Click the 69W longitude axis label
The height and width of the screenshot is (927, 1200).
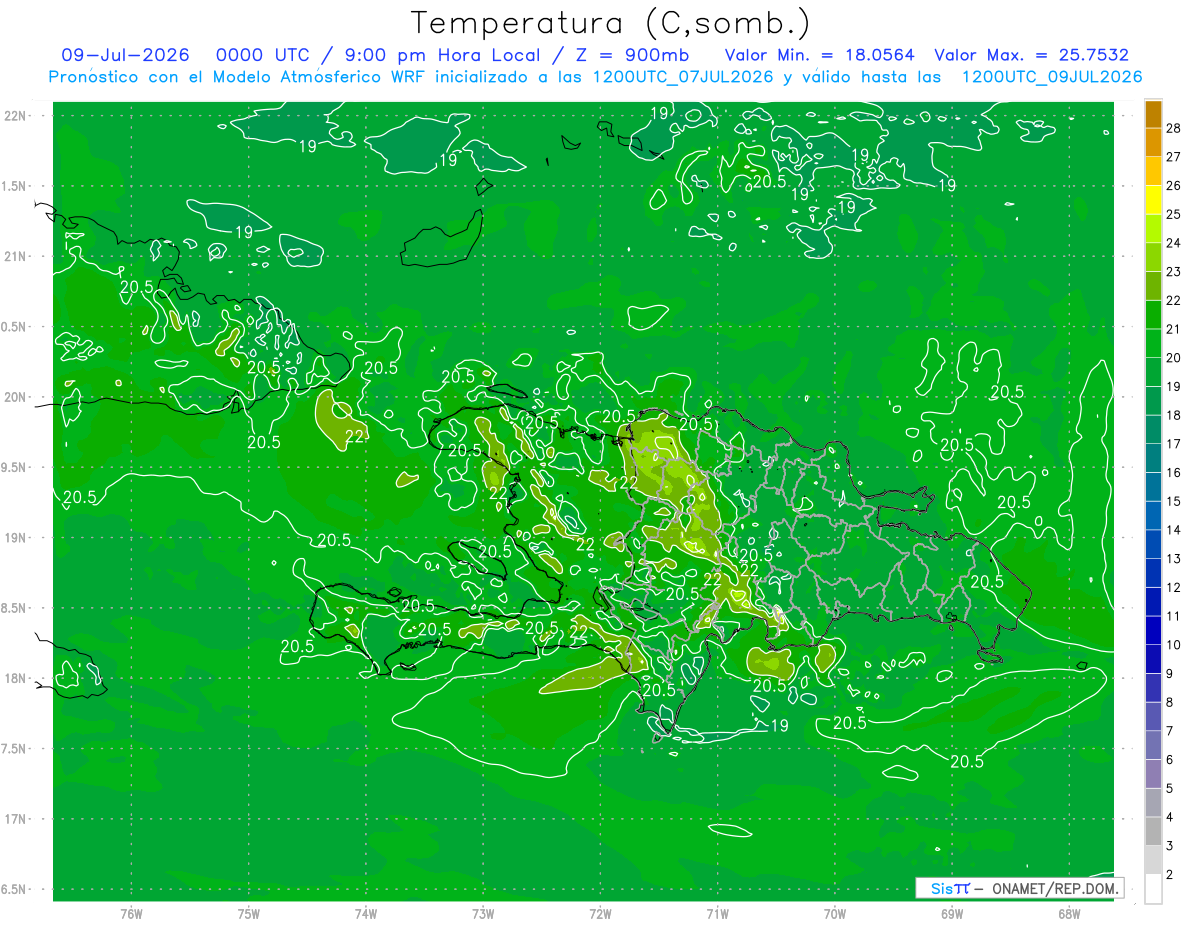pyautogui.click(x=952, y=913)
